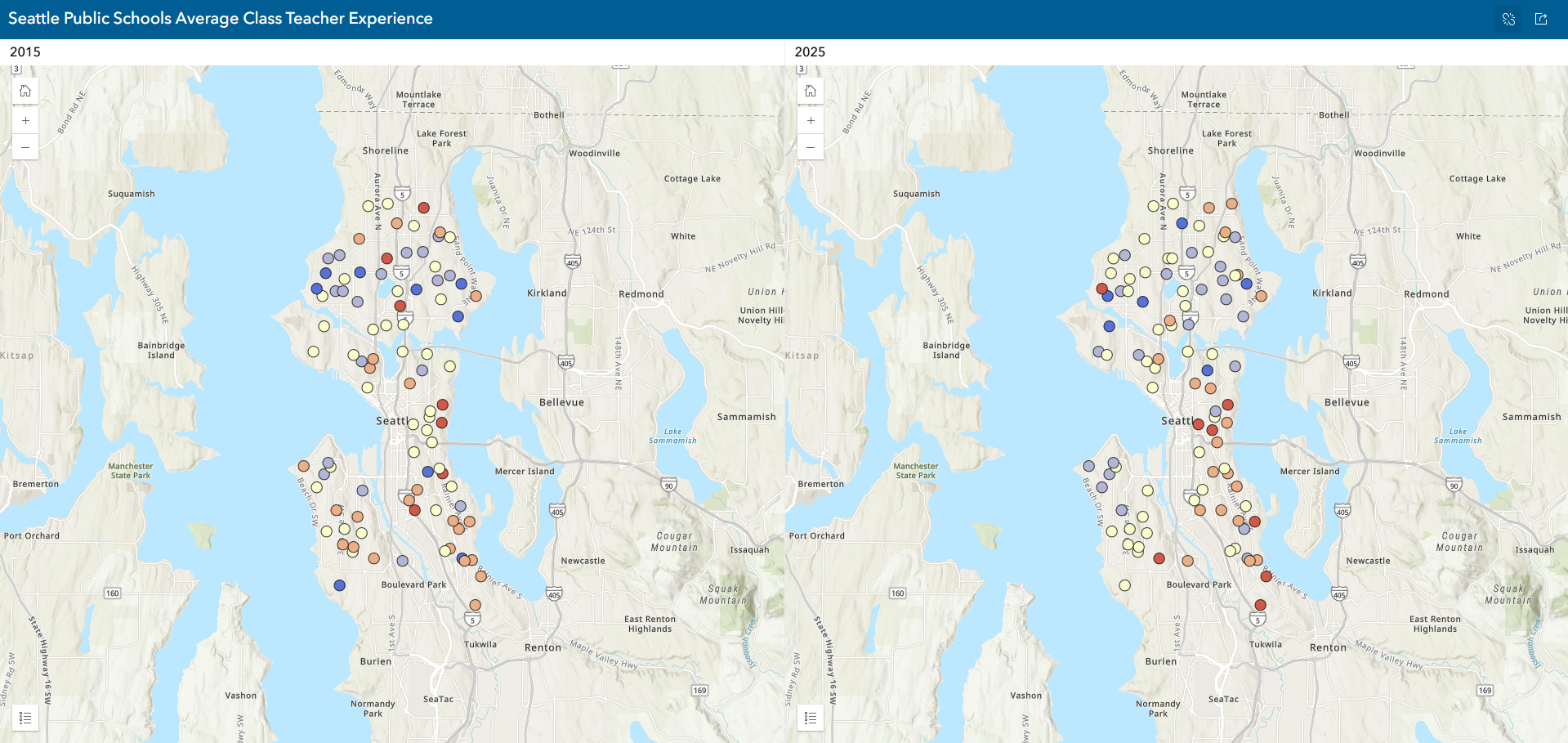
Task: Zoom out on the 2015 map
Action: coord(25,147)
